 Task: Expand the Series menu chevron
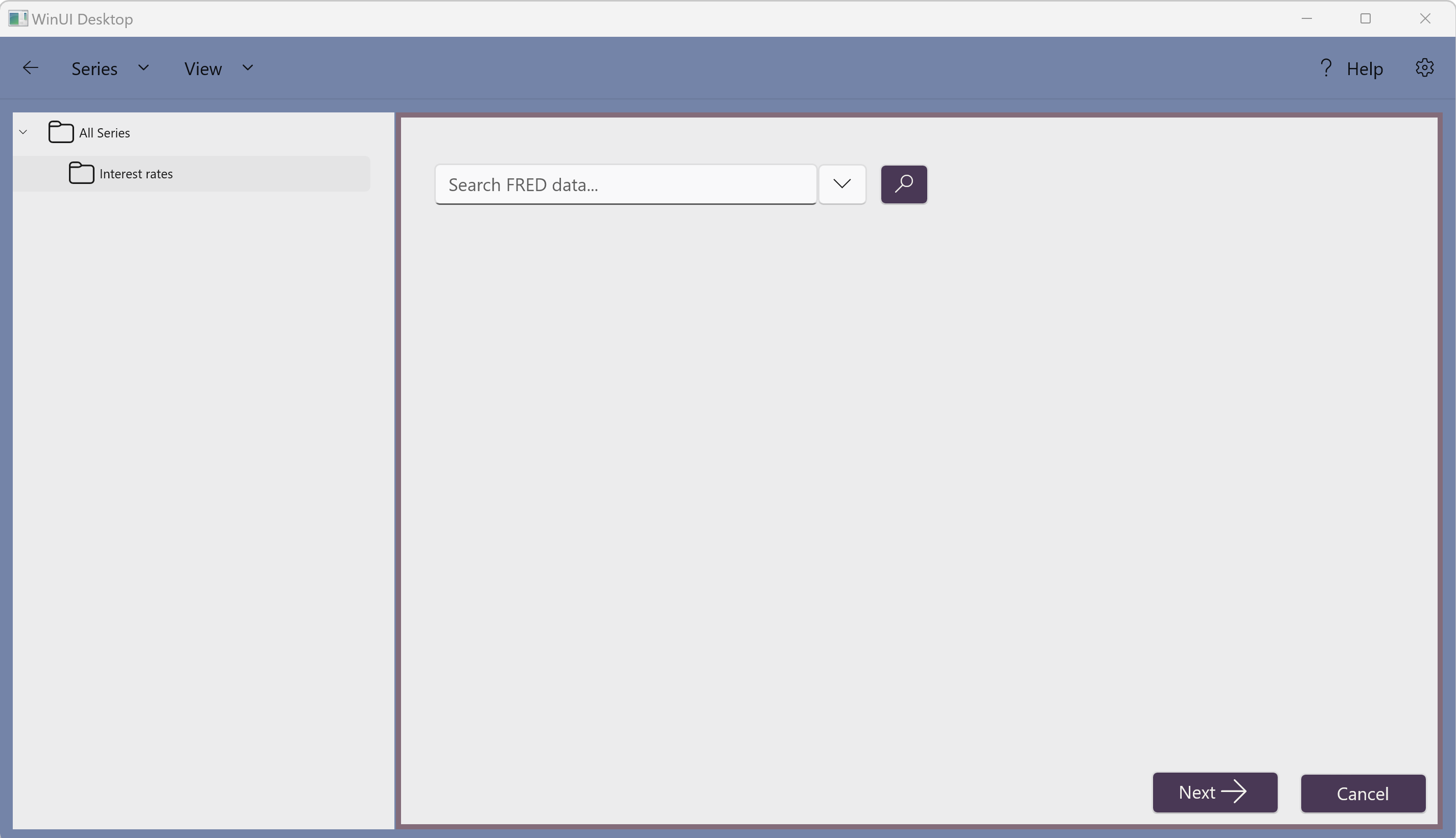(144, 68)
